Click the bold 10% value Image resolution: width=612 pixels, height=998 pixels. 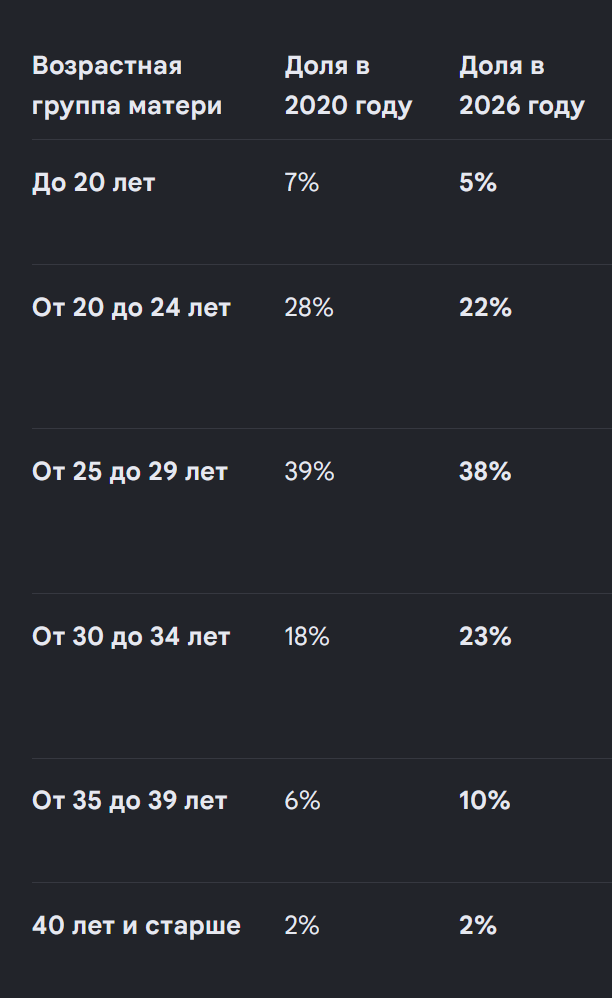485,801
